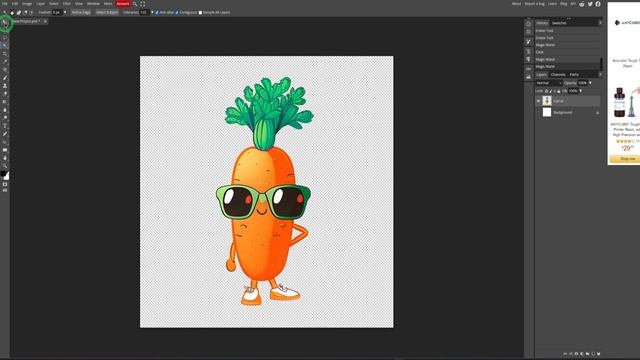This screenshot has width=640, height=360.
Task: Select the Clone Stamp tool
Action: click(5, 86)
